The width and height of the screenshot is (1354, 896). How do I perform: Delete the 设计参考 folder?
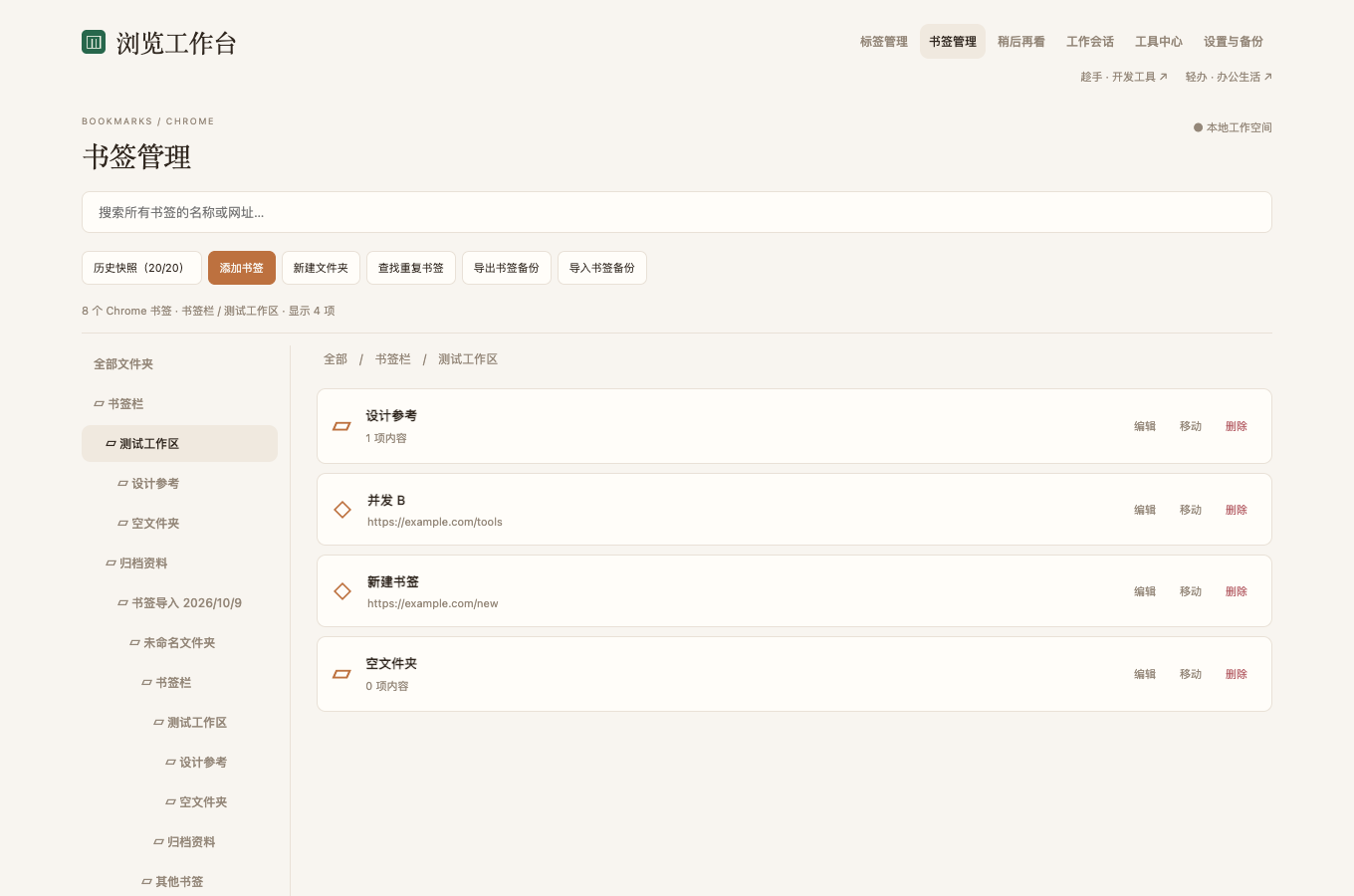[x=1237, y=426]
